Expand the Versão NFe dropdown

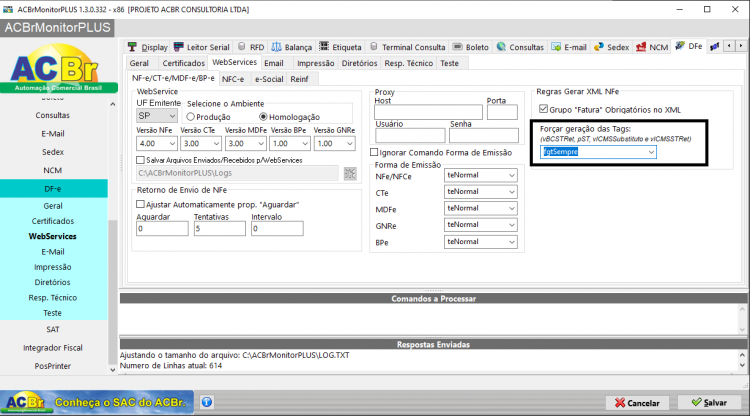click(x=157, y=143)
